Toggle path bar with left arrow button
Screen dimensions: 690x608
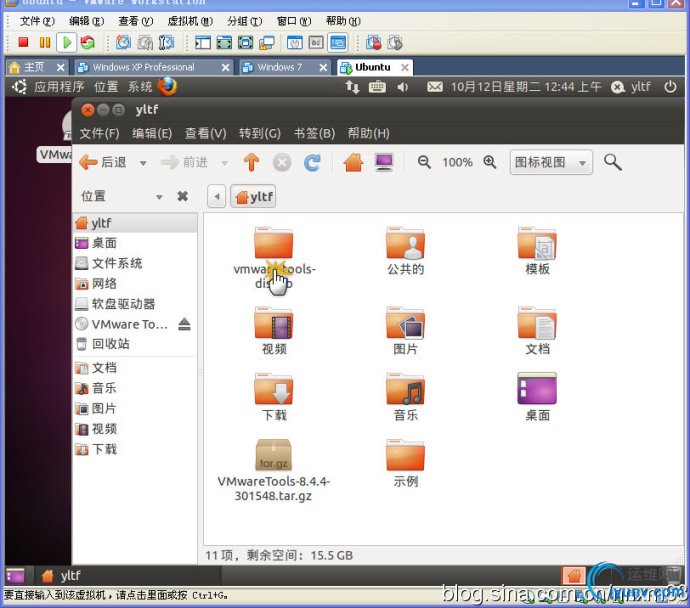217,196
